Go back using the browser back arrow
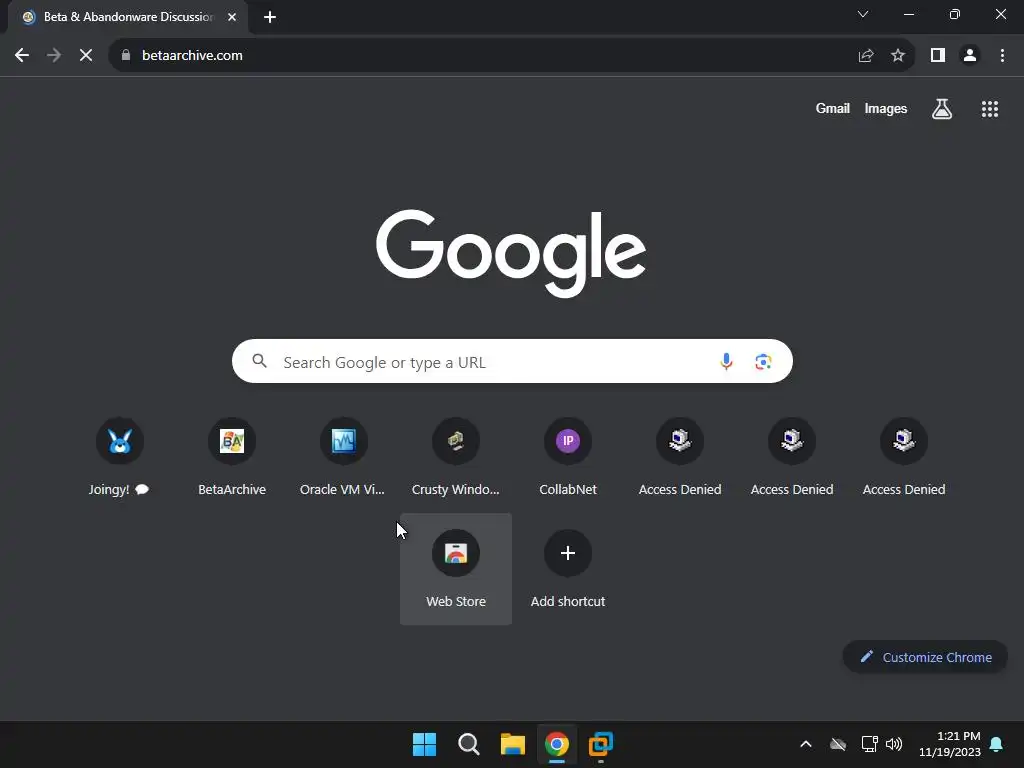1024x768 pixels. pos(22,56)
